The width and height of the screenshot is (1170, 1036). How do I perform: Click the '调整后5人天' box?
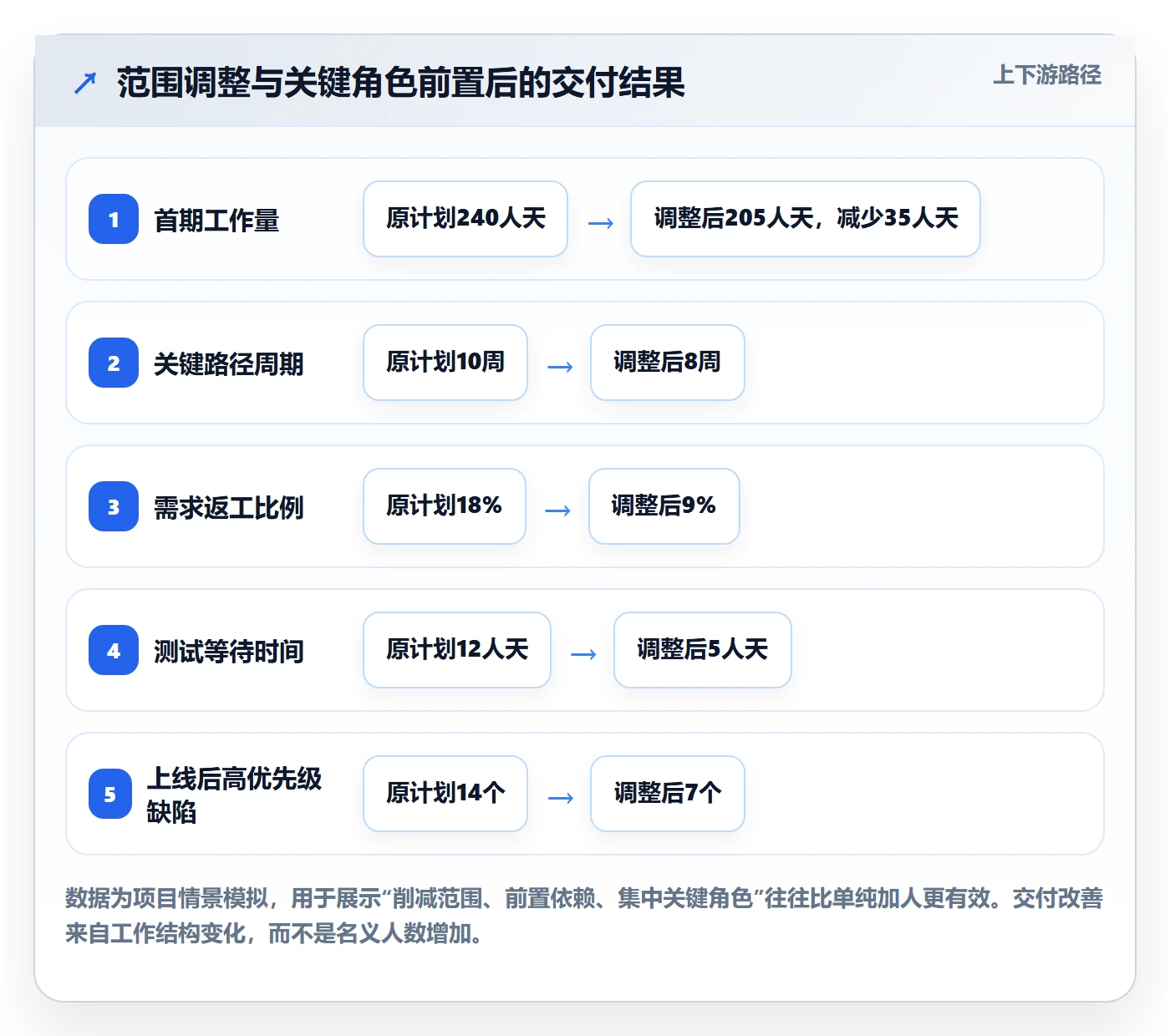pyautogui.click(x=703, y=650)
